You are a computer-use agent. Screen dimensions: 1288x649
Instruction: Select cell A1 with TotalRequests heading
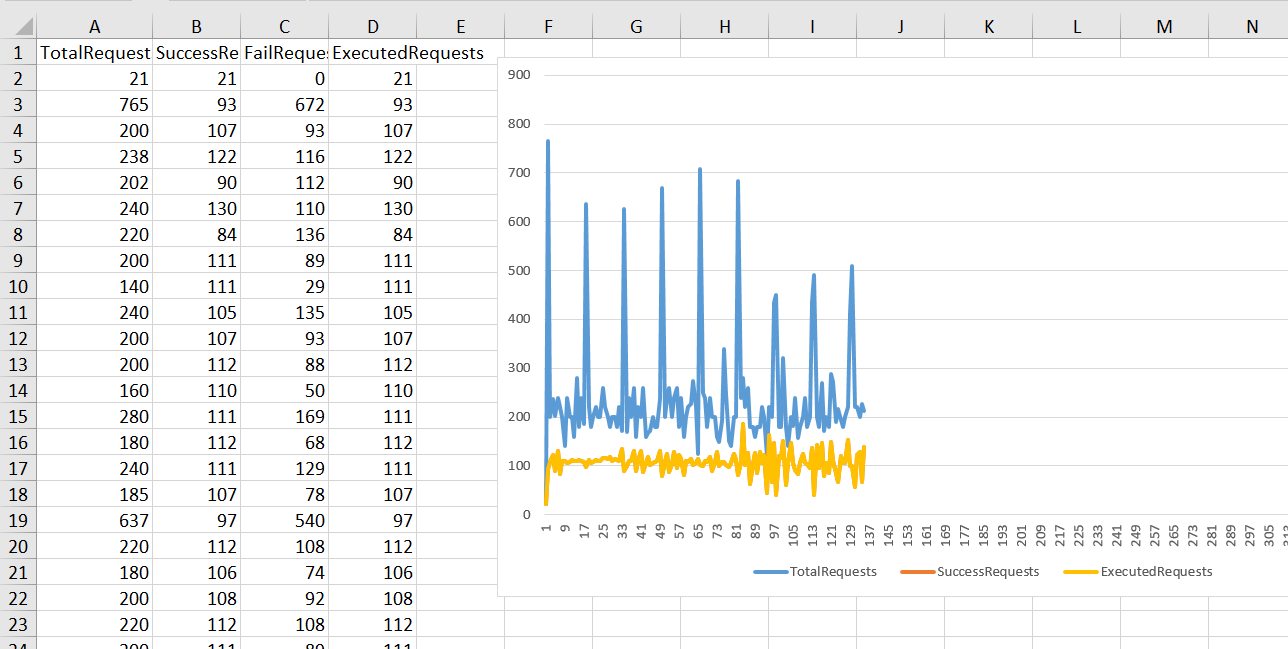95,53
